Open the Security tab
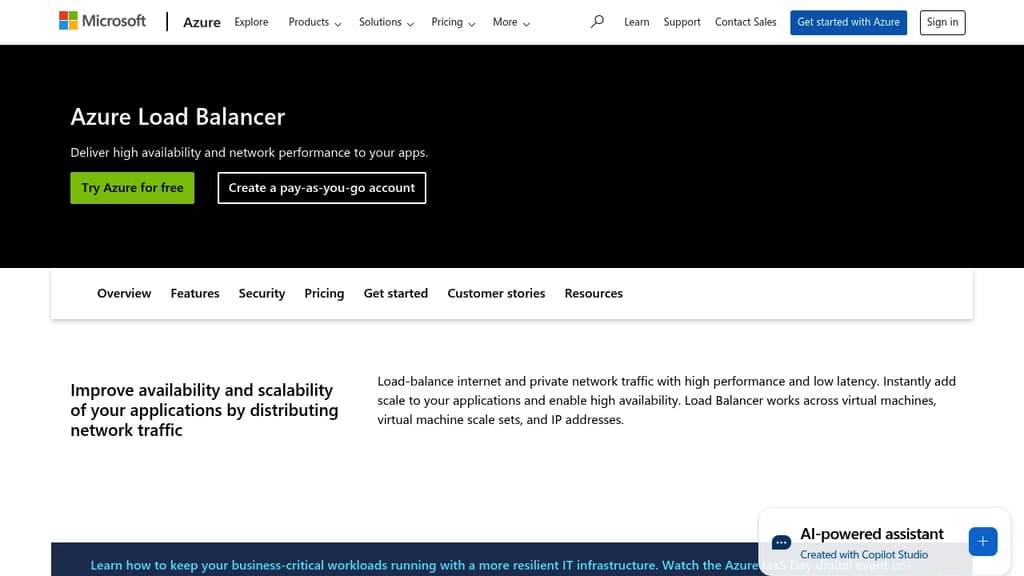 (262, 293)
